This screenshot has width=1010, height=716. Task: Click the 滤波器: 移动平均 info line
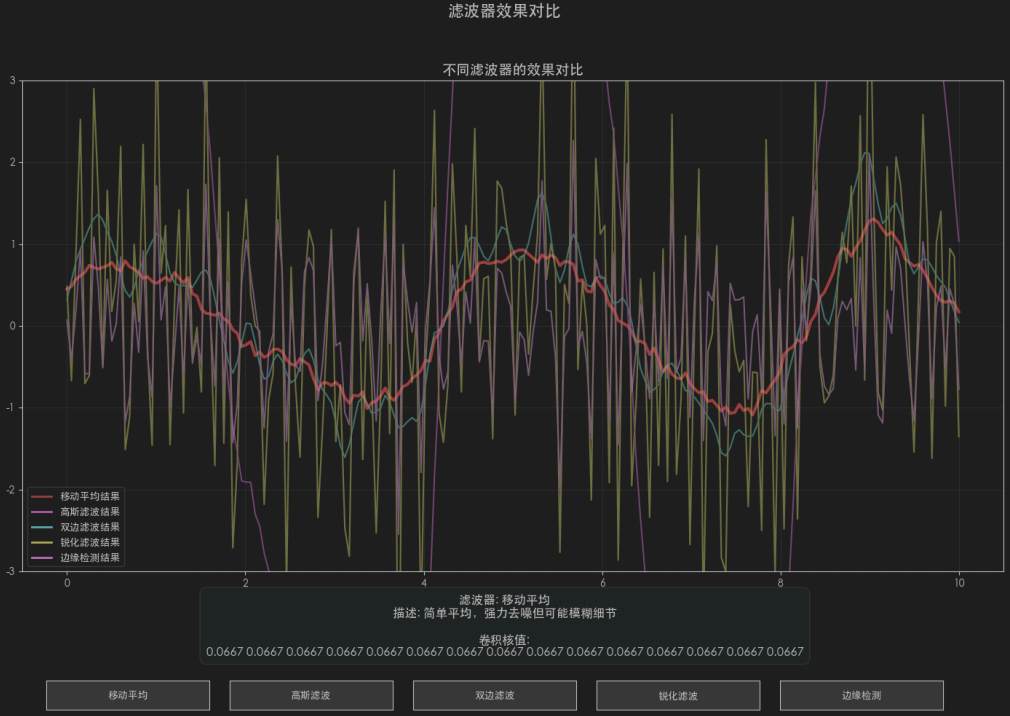[504, 599]
